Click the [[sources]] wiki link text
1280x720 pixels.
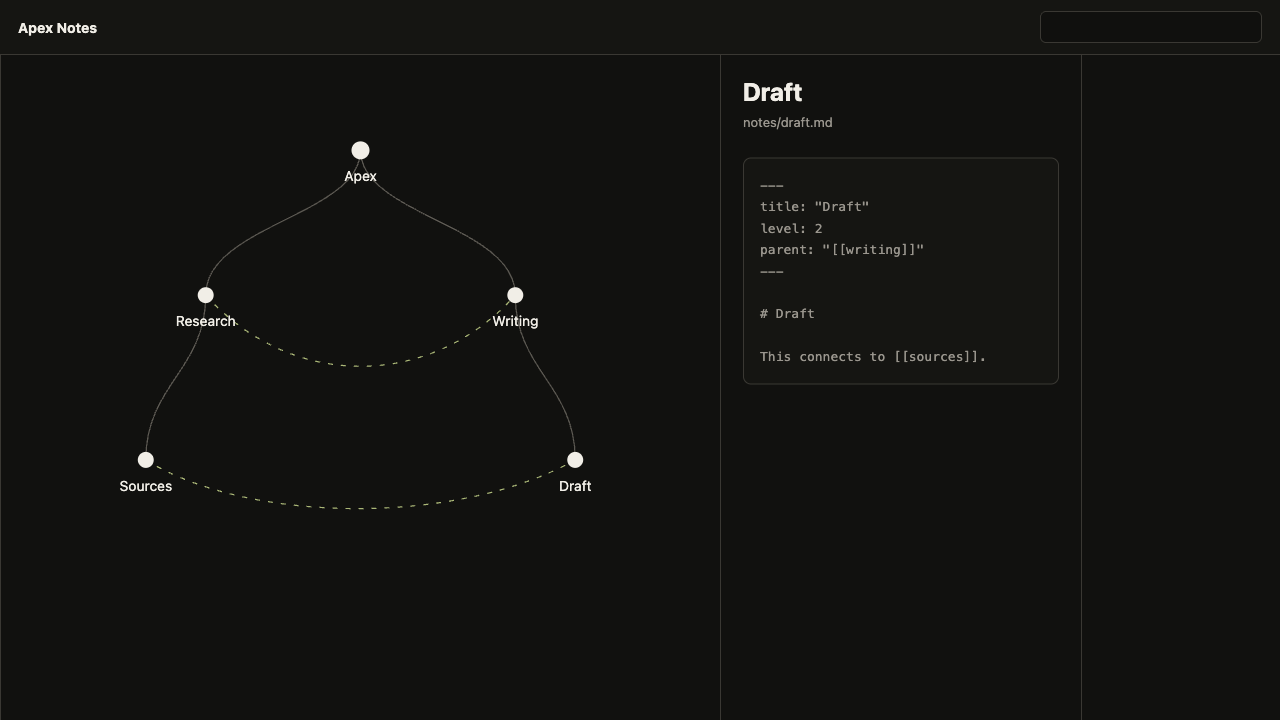click(x=936, y=357)
